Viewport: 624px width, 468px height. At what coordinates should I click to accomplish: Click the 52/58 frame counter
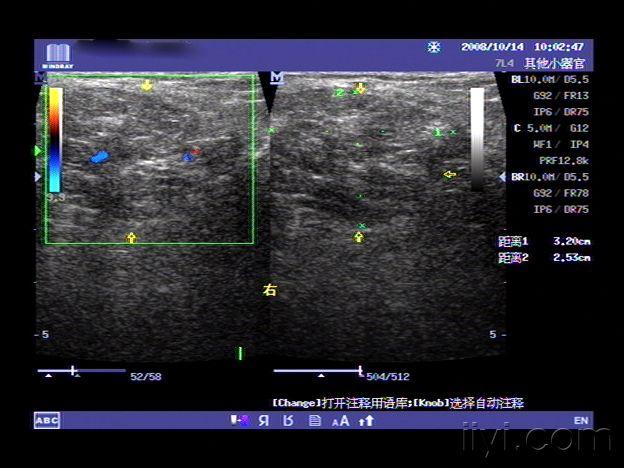click(x=146, y=376)
